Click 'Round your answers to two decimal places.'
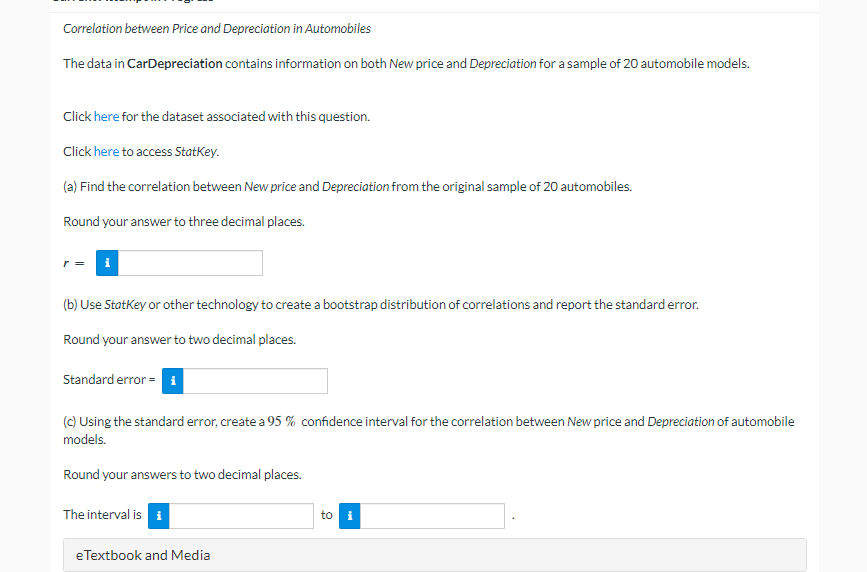 182,475
